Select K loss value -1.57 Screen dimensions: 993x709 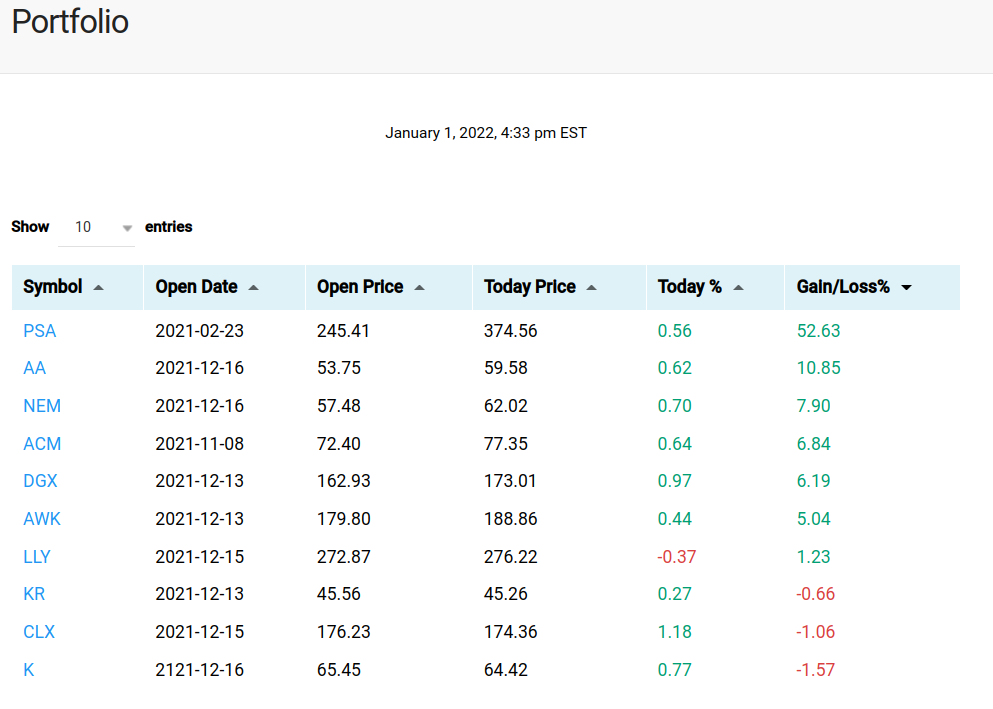point(816,670)
